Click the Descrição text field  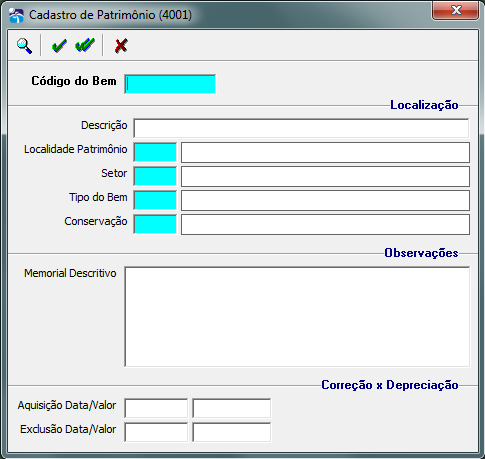pos(301,128)
